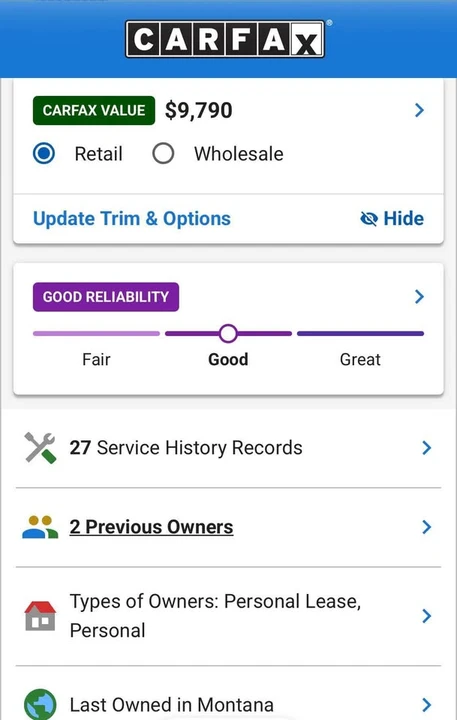The width and height of the screenshot is (457, 720).
Task: Open Service History Records chevron
Action: click(427, 448)
